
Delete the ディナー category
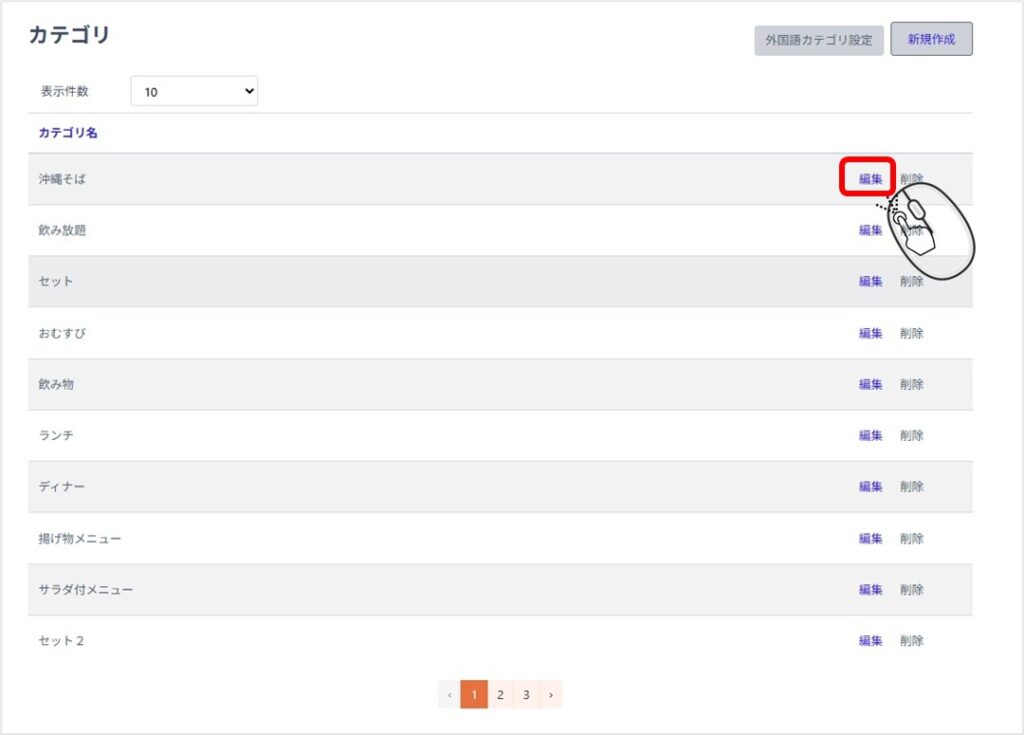click(x=911, y=486)
